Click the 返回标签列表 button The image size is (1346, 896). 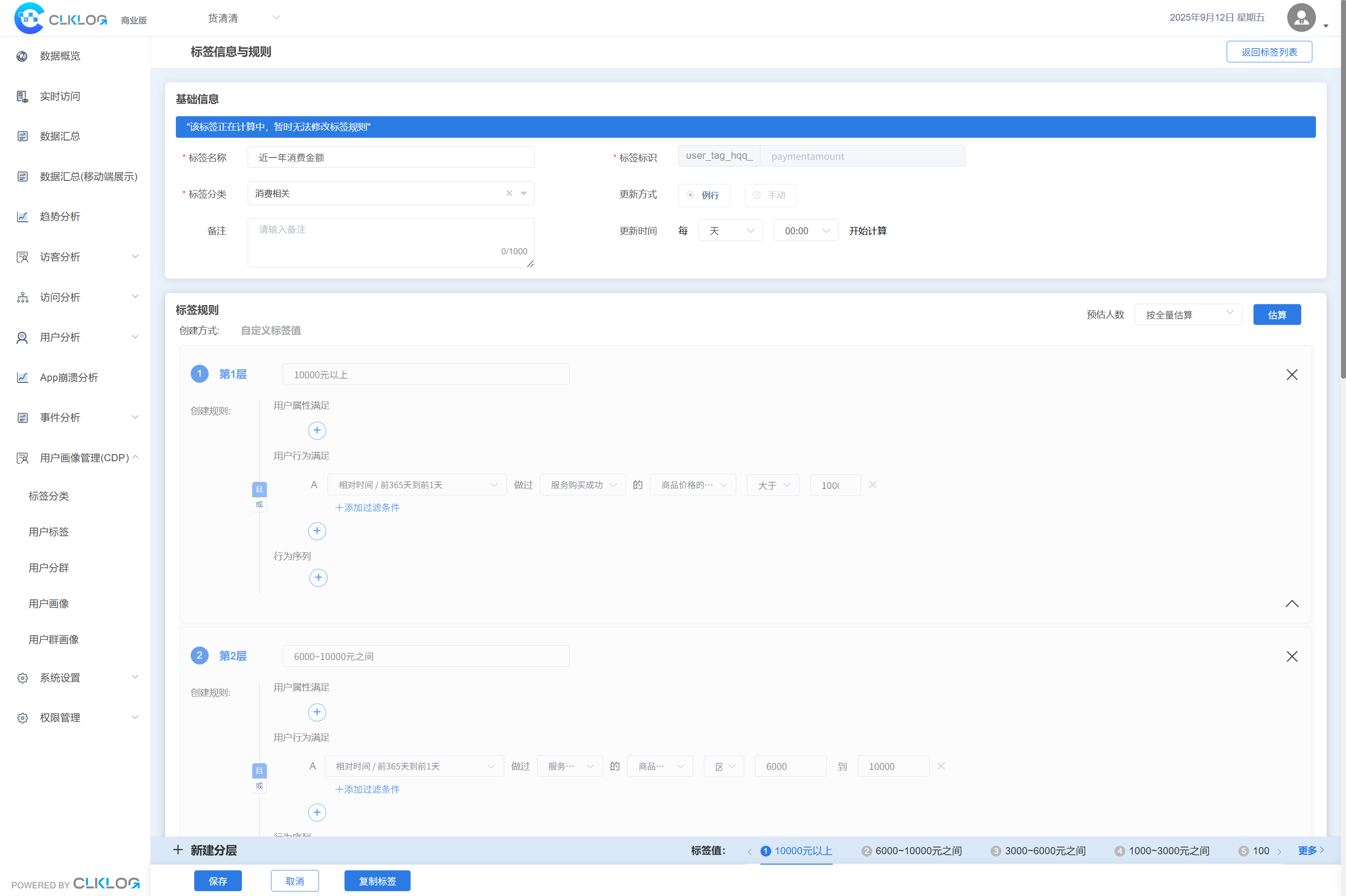(1268, 52)
